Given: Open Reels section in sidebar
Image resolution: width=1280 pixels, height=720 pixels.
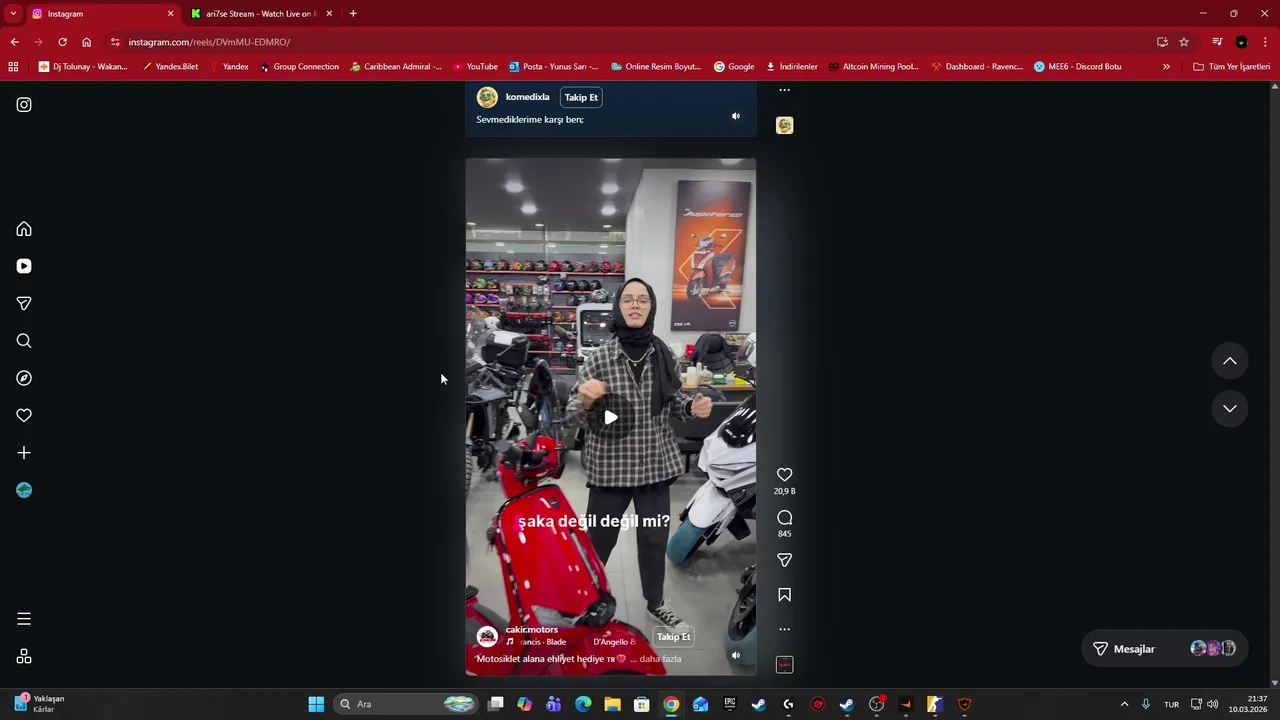Looking at the screenshot, I should 24,266.
